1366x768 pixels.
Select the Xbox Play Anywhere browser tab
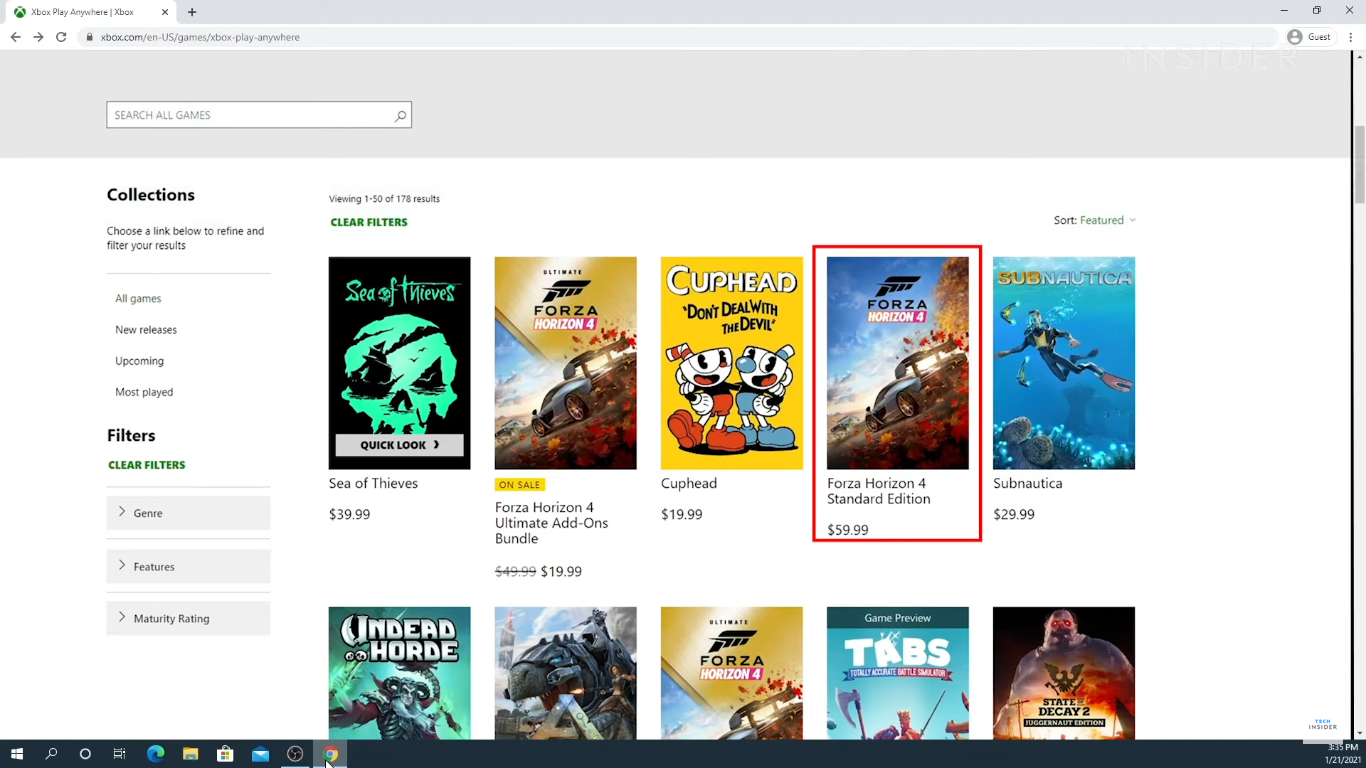click(90, 12)
